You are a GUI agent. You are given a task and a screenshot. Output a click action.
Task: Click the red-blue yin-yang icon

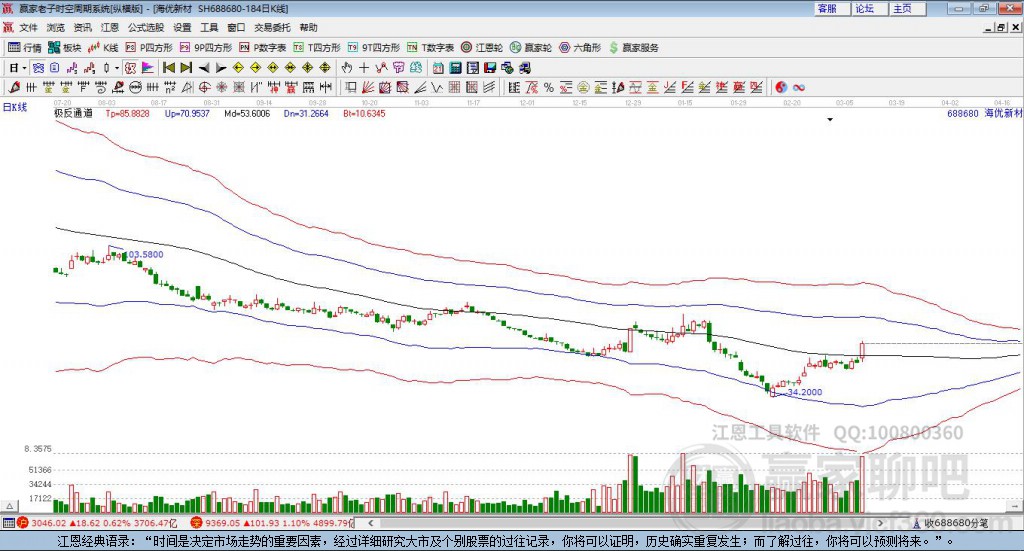pos(781,87)
